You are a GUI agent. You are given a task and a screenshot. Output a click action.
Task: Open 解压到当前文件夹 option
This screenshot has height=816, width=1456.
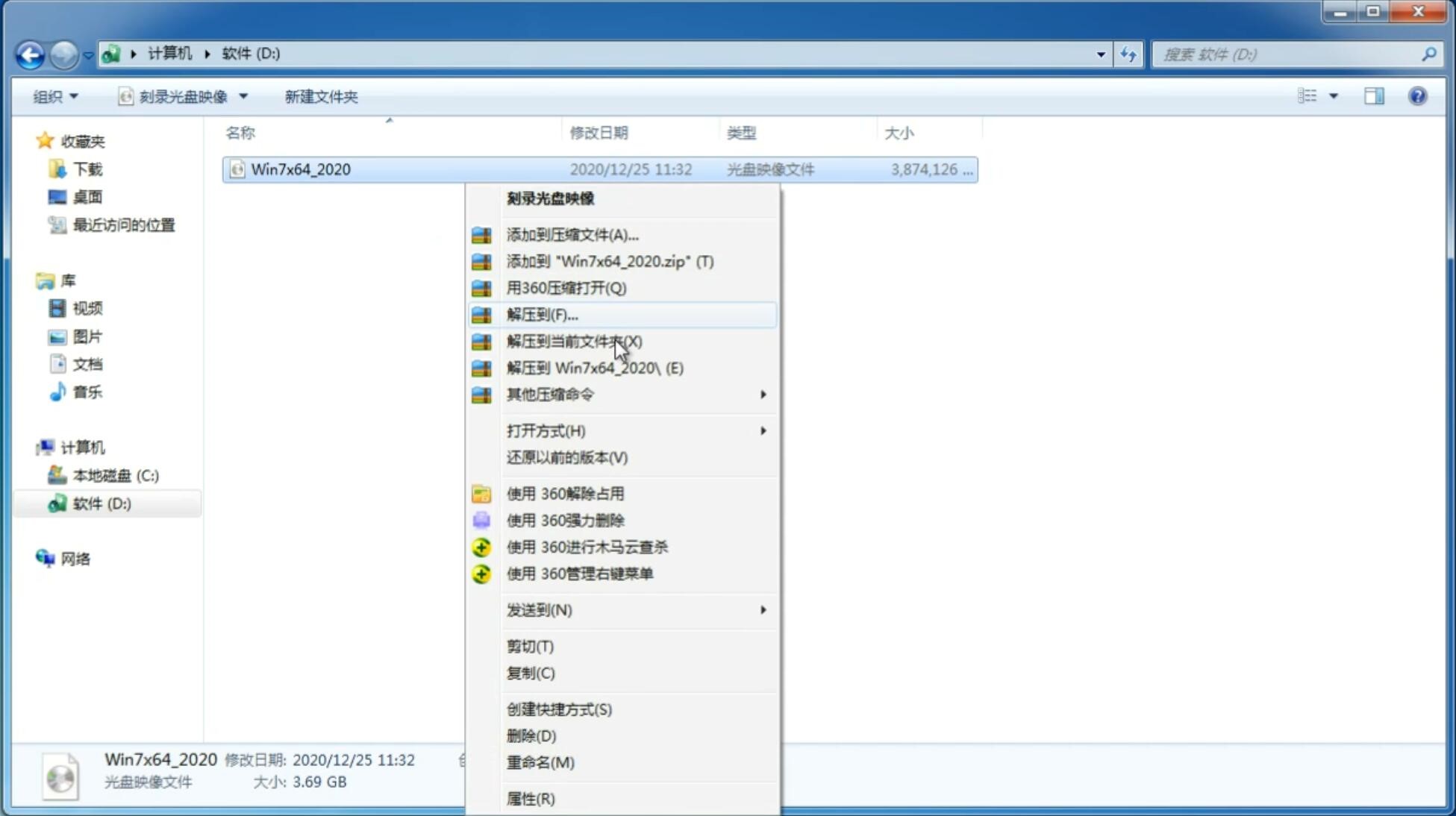574,341
